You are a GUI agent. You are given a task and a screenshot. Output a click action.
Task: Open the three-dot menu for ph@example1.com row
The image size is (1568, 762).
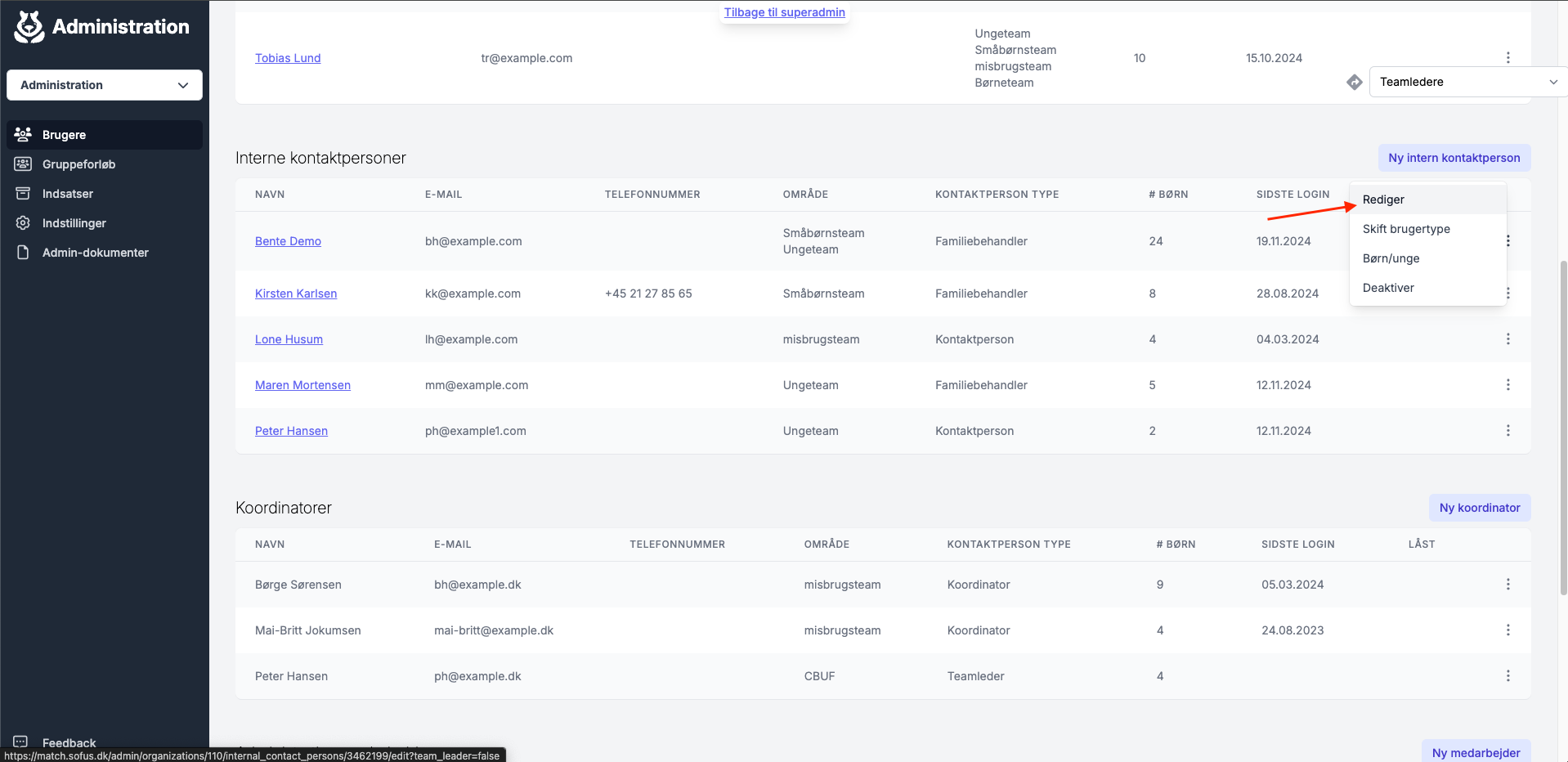(1508, 430)
